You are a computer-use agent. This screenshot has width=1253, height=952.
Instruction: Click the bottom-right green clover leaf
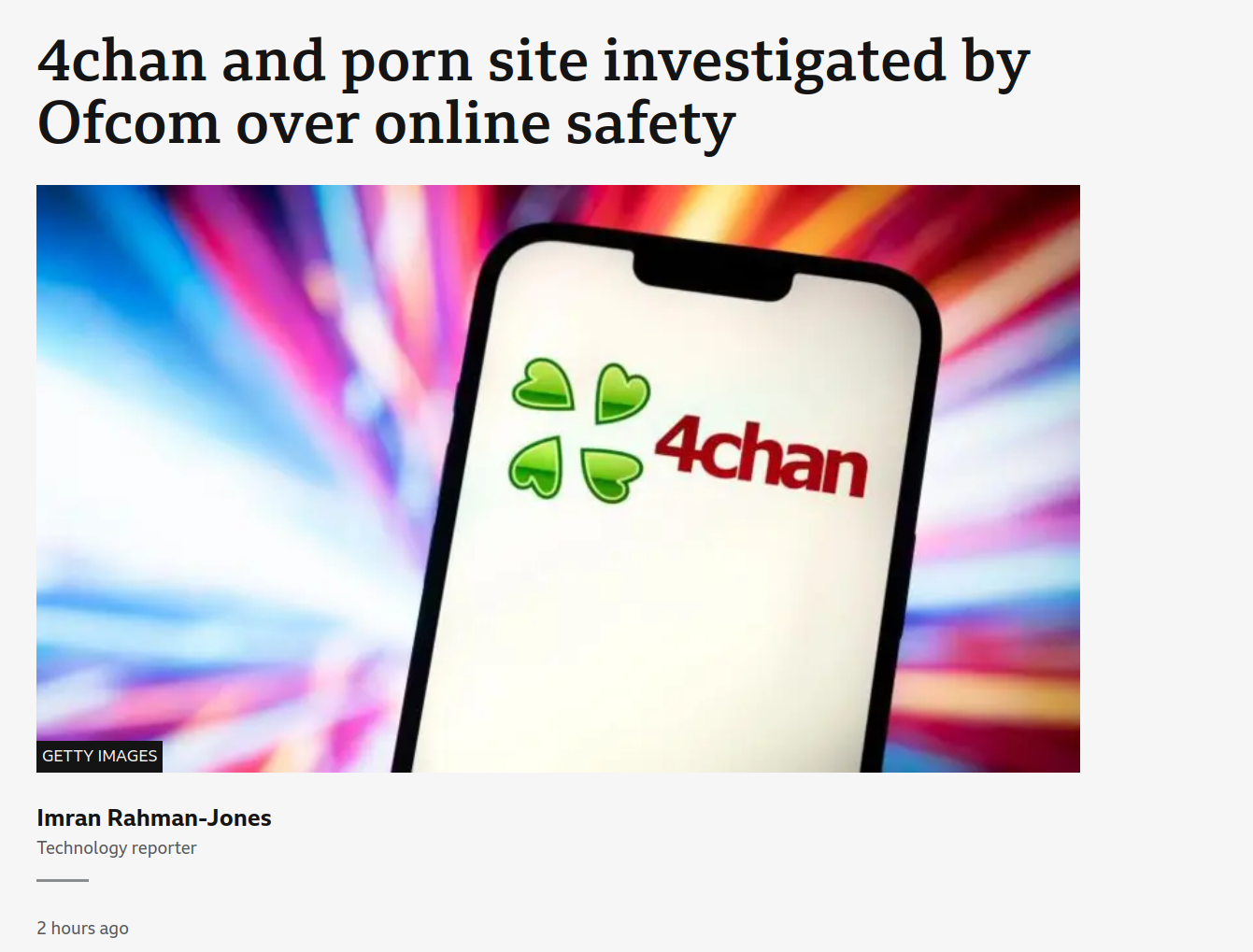coord(610,475)
